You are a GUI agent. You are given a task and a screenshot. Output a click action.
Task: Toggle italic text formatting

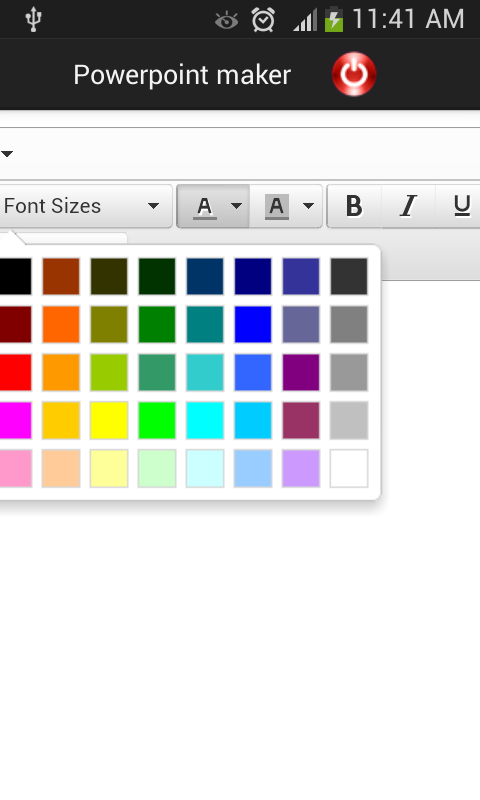click(408, 206)
